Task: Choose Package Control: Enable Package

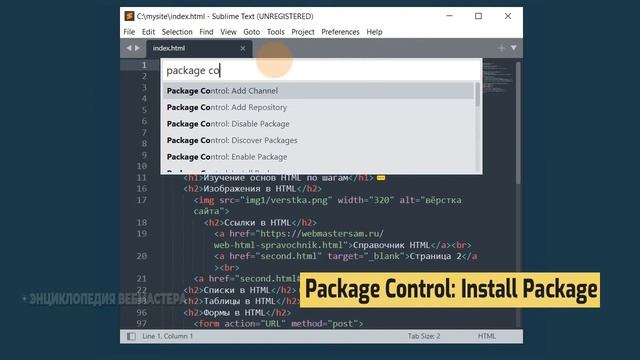Action: coord(318,157)
